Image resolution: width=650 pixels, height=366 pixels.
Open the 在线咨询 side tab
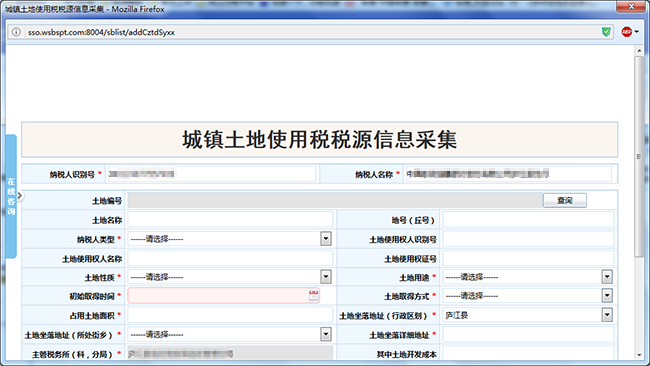[11, 196]
